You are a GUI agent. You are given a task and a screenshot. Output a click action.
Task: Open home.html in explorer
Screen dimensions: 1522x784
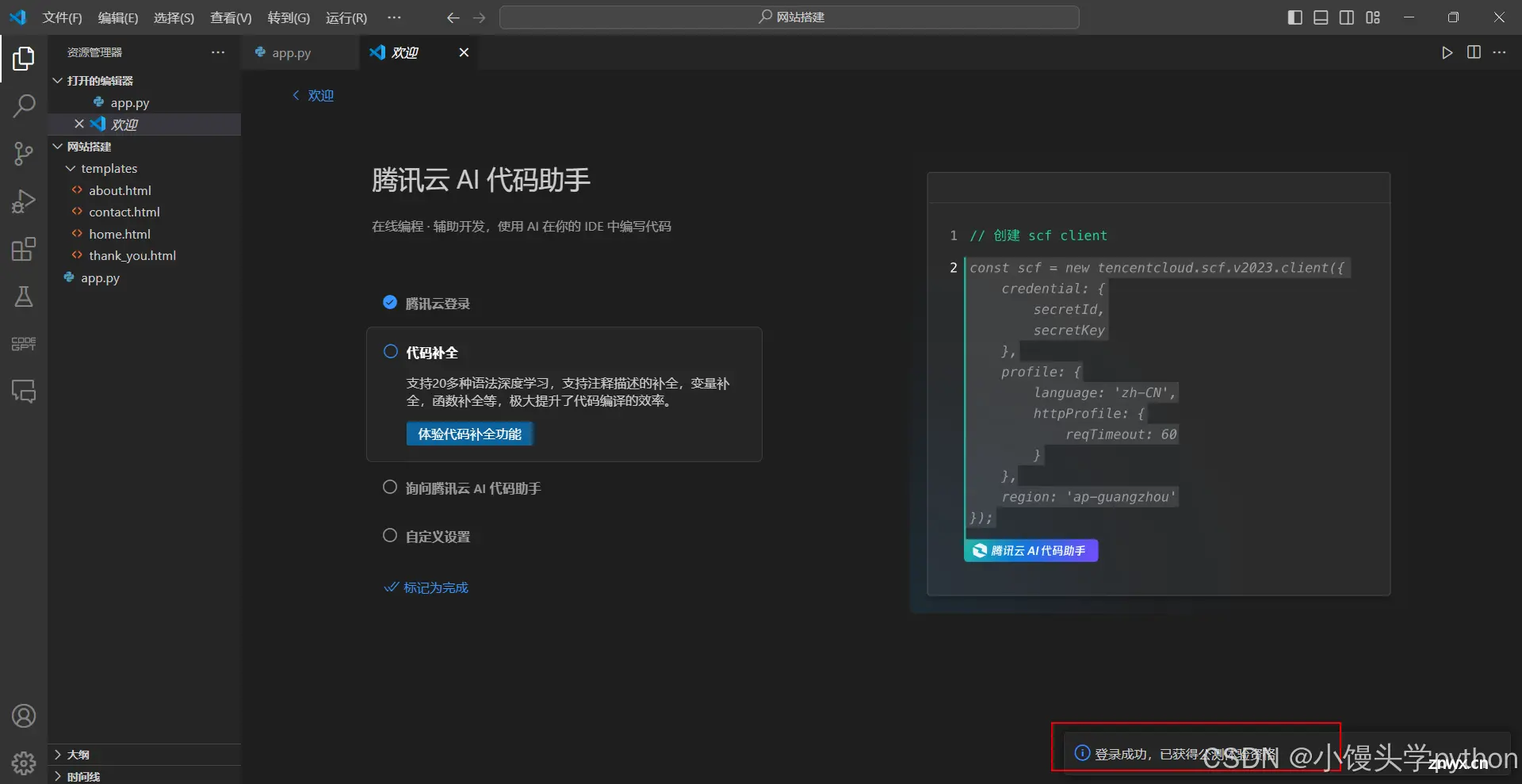click(144, 234)
